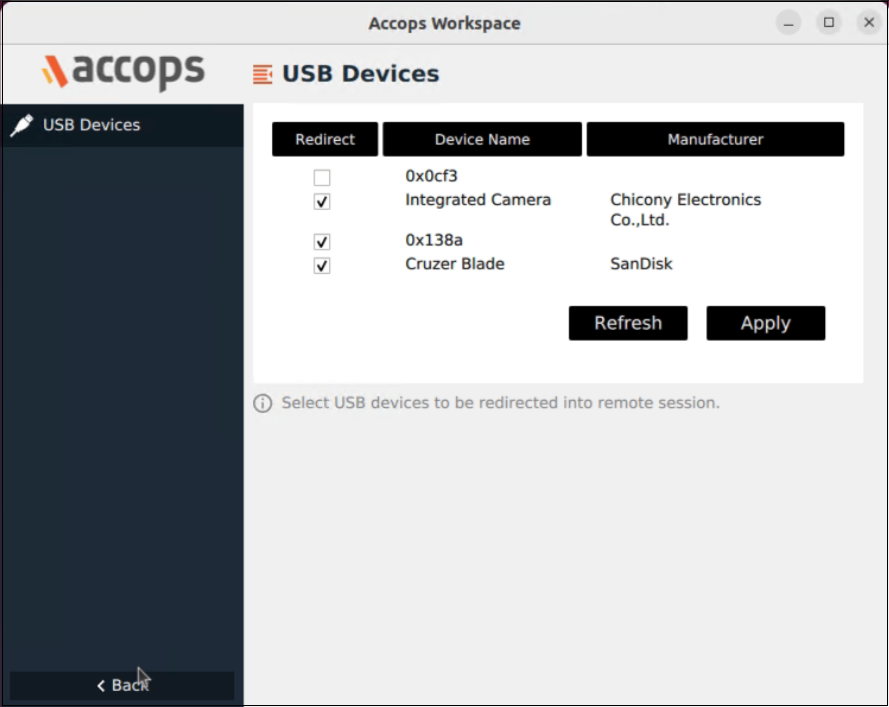The image size is (889, 707).
Task: Click the Back chevron arrow icon
Action: [x=100, y=685]
